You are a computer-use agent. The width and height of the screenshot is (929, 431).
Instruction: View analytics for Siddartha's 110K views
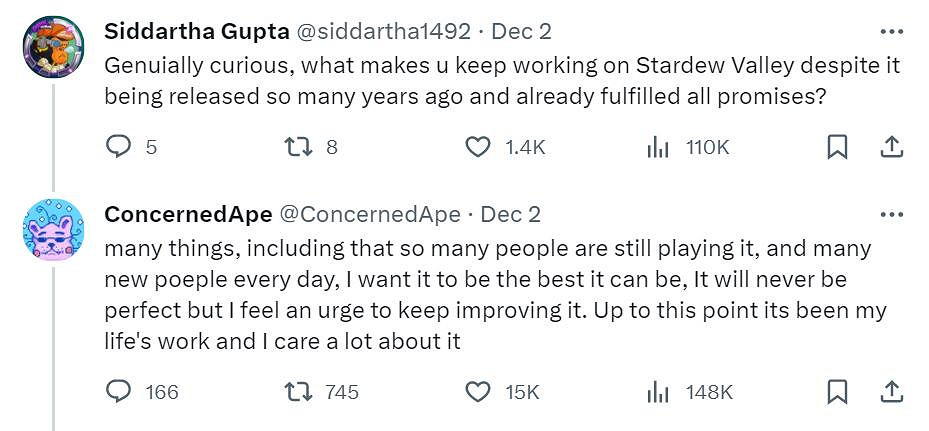pyautogui.click(x=657, y=147)
